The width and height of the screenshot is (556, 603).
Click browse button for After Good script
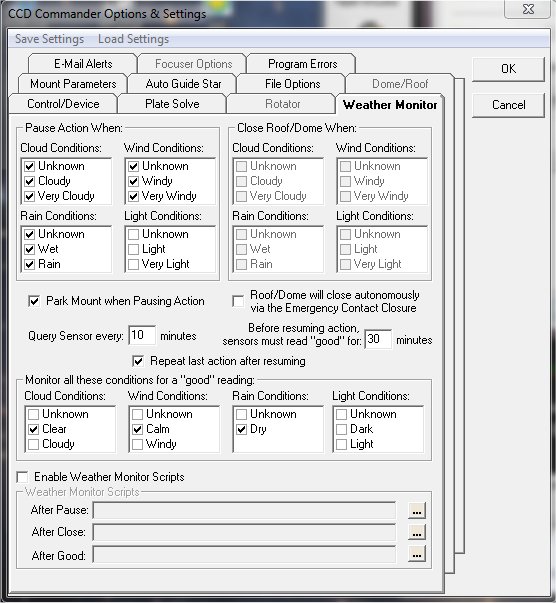tap(417, 555)
